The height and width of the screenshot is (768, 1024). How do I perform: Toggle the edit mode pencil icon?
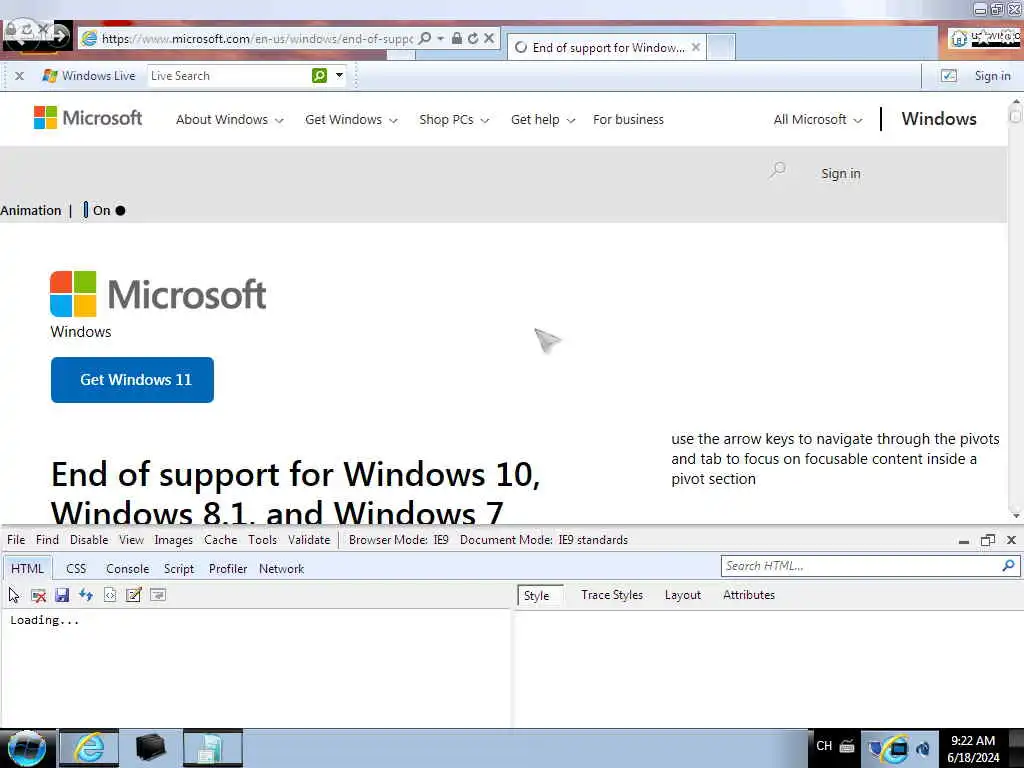134,595
